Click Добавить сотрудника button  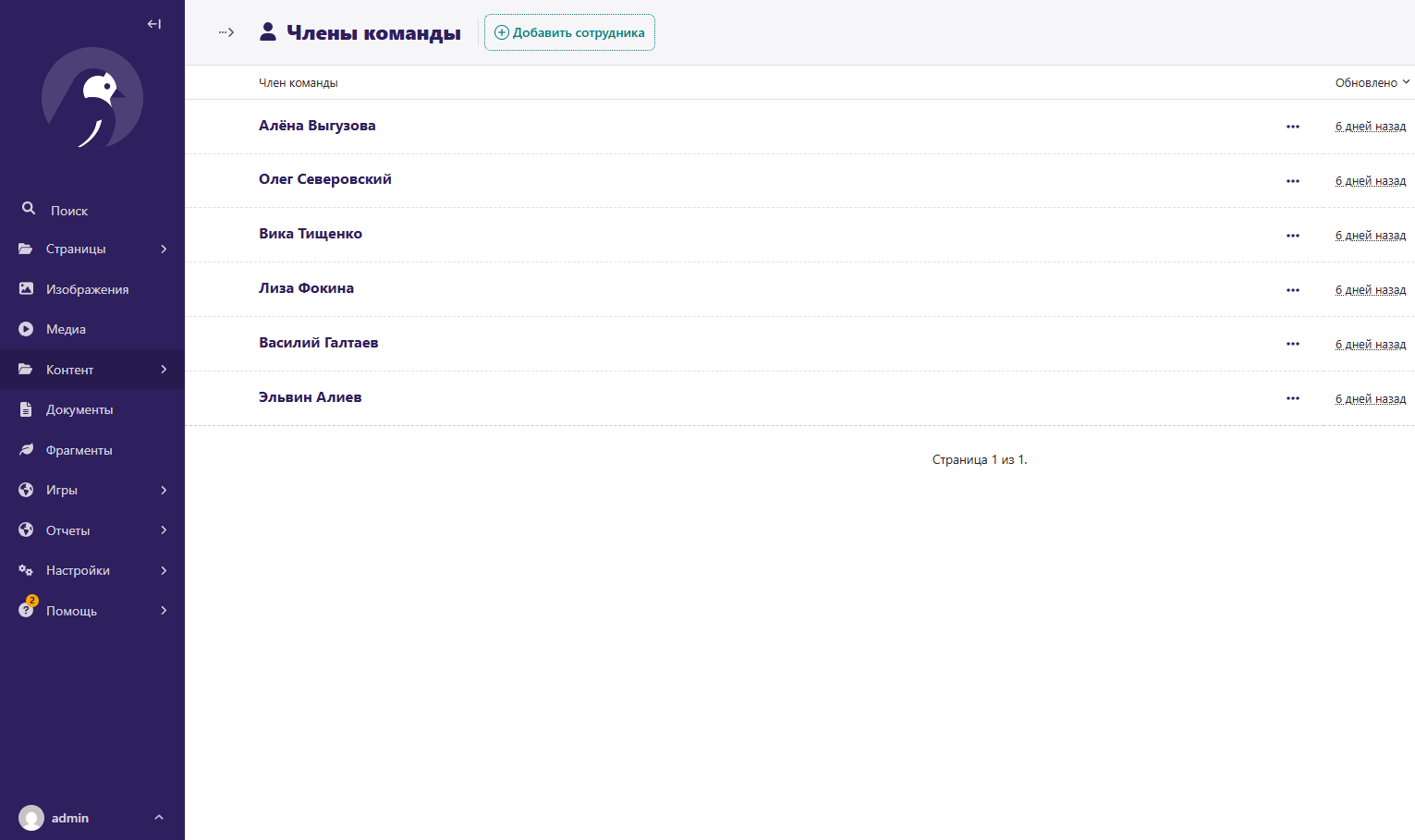(x=569, y=32)
